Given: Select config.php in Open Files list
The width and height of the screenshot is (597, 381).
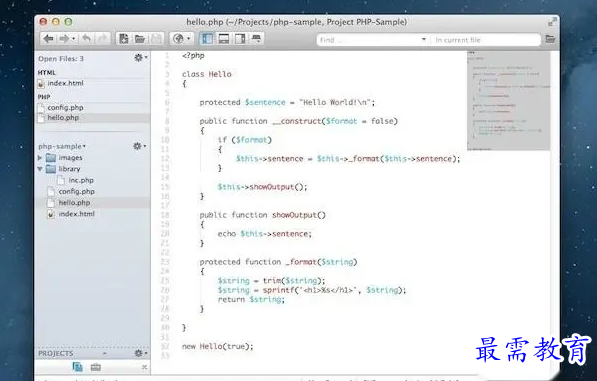Looking at the screenshot, I should pyautogui.click(x=93, y=108).
